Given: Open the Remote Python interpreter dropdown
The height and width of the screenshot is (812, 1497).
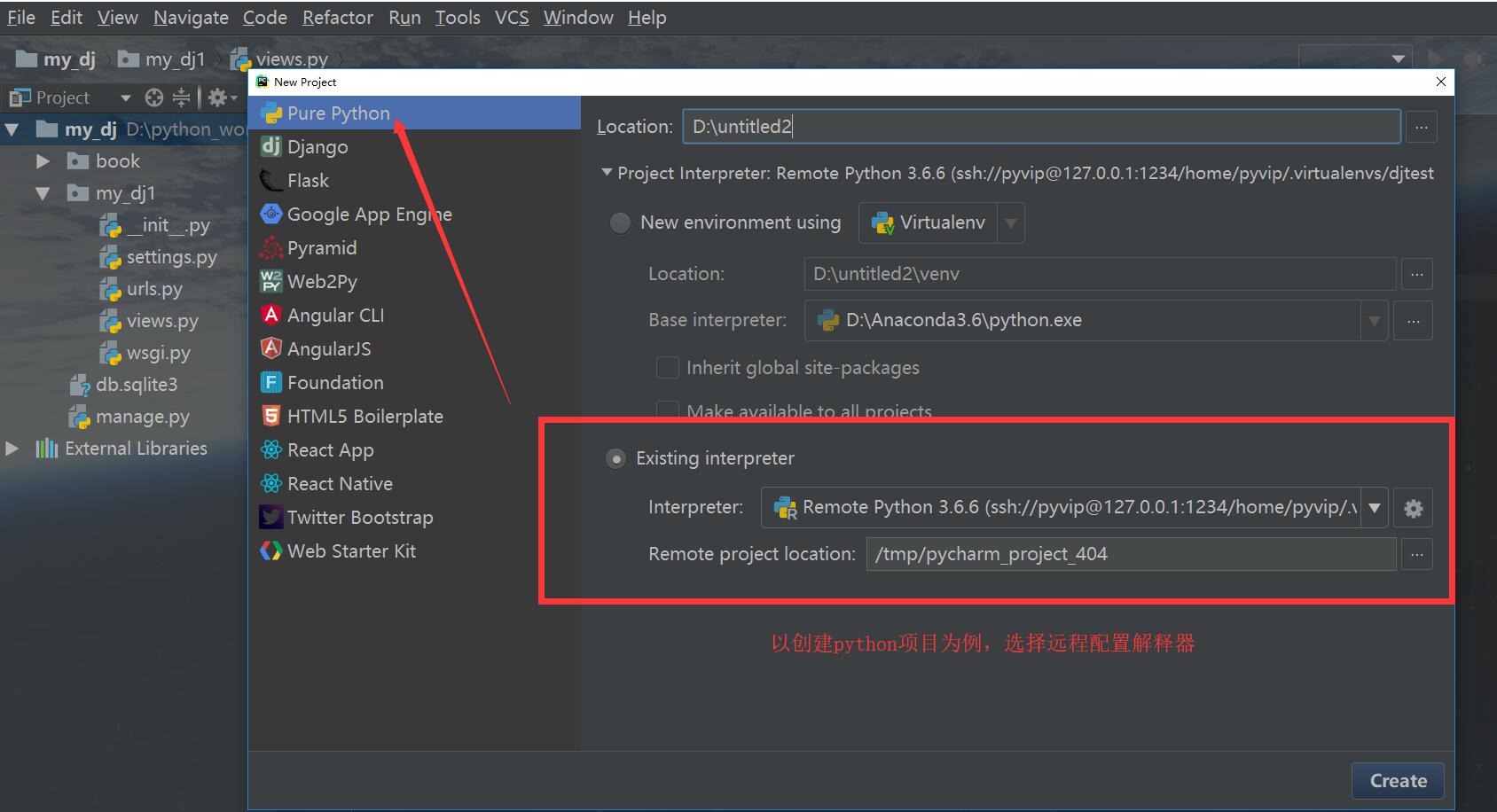Looking at the screenshot, I should click(1375, 508).
